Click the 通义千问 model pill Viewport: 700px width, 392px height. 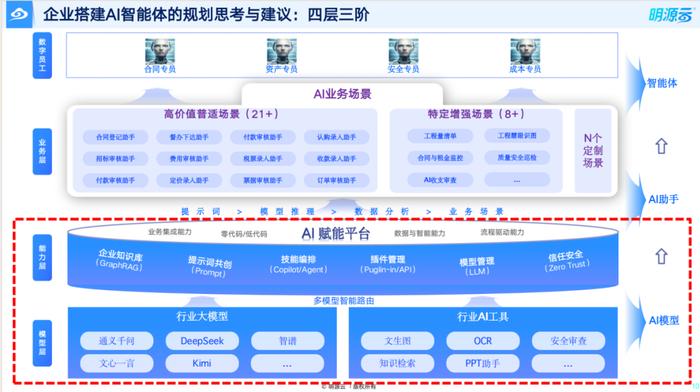[117, 341]
